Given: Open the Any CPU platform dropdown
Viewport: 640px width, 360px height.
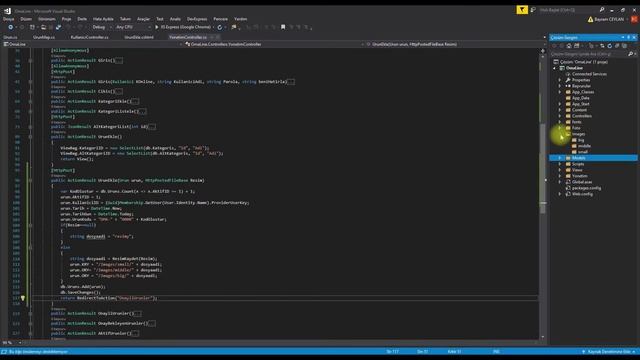Looking at the screenshot, I should click(133, 27).
